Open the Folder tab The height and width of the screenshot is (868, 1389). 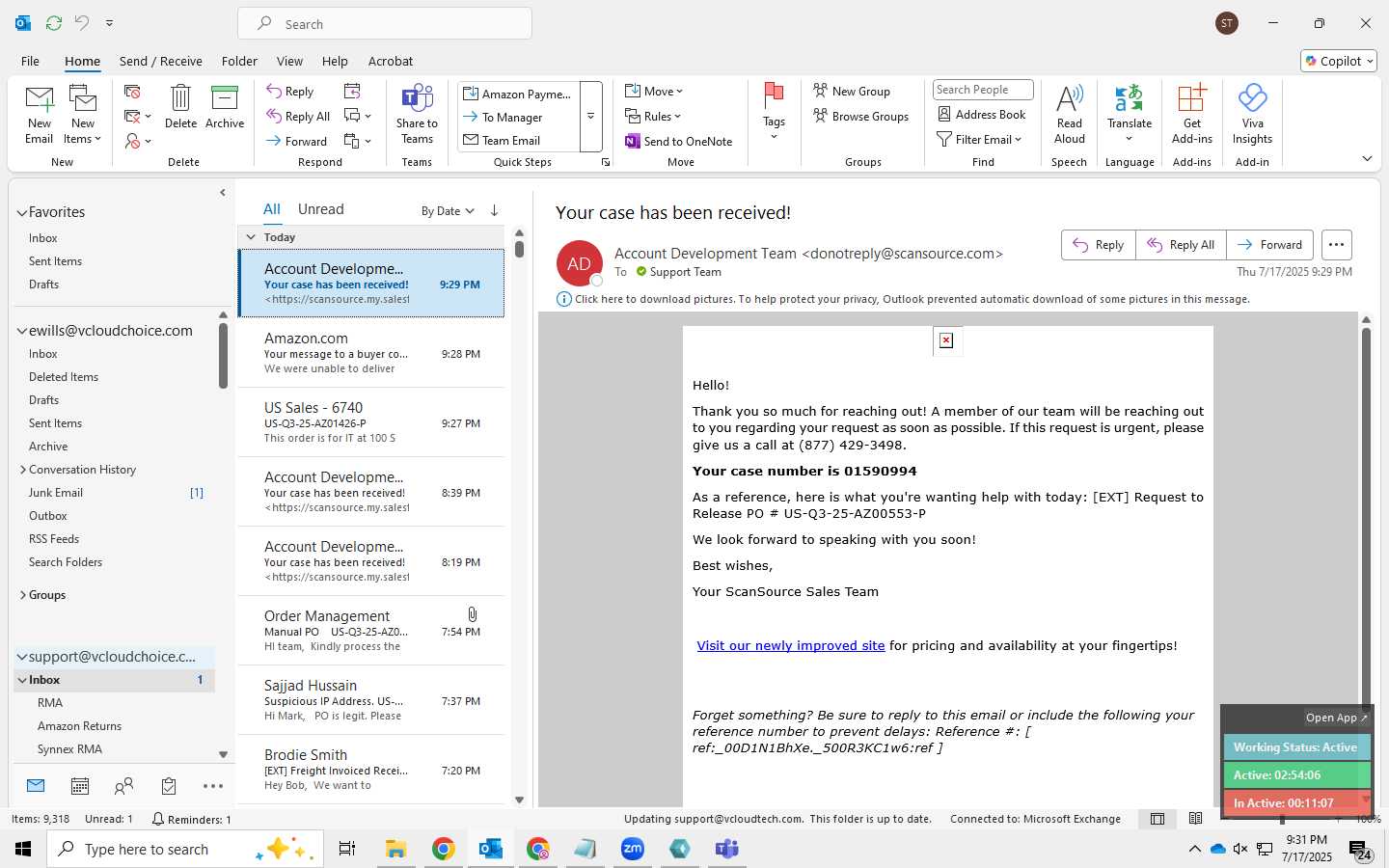pyautogui.click(x=239, y=61)
